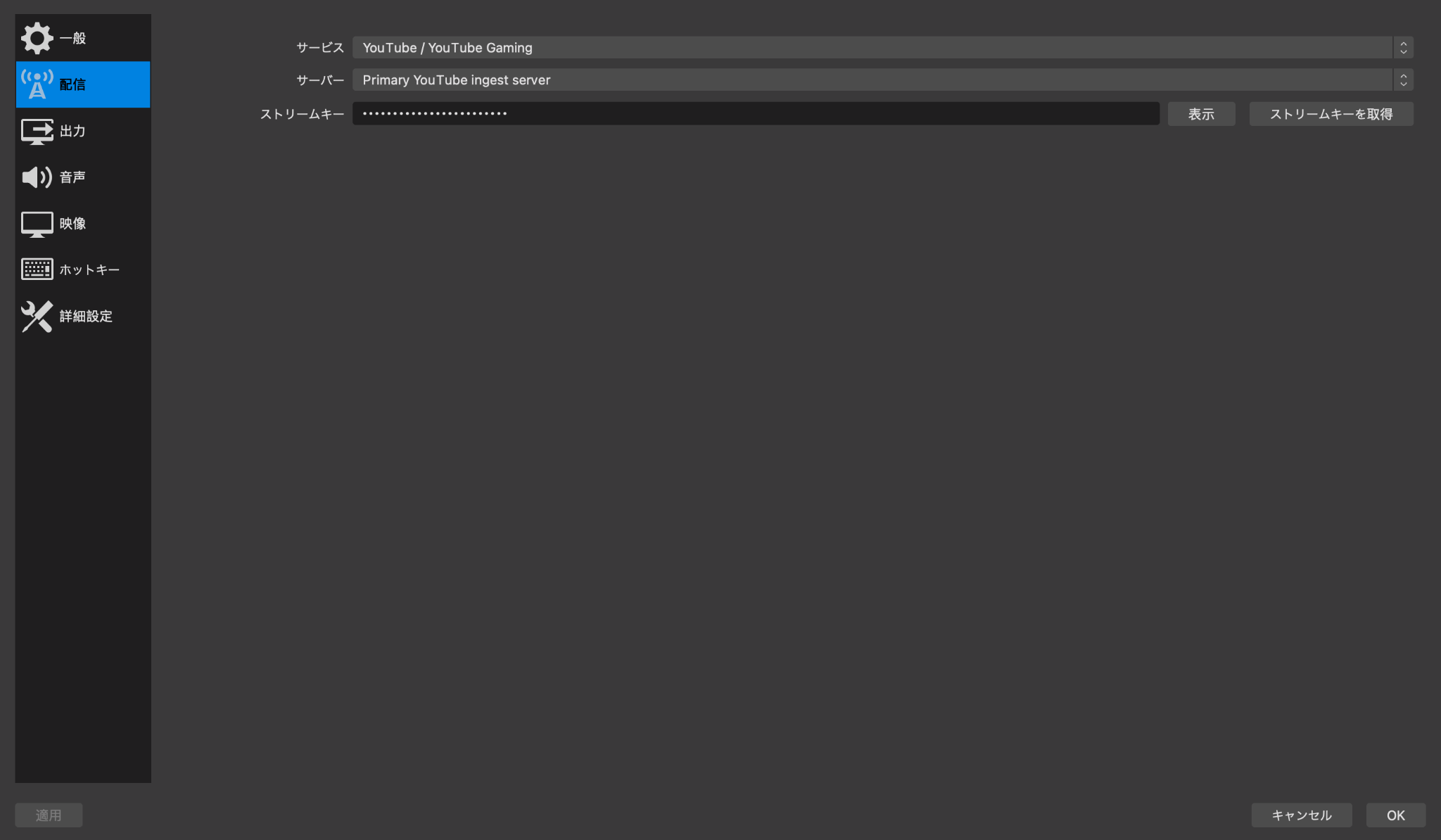Open the 詳細設定 wrench icon
Image resolution: width=1441 pixels, height=840 pixels.
pos(37,317)
